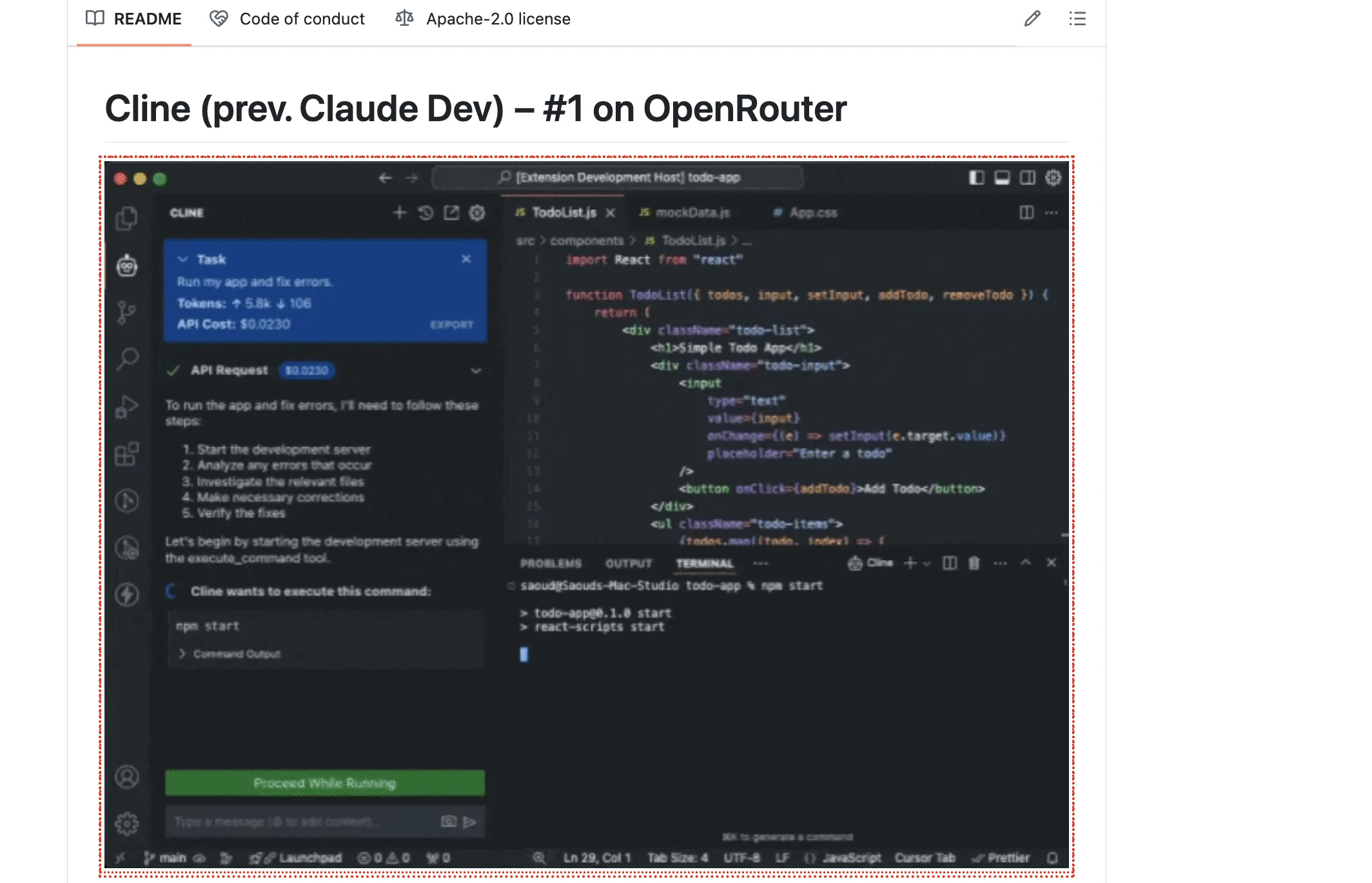
Task: Open Search magnifier in activity bar
Action: [x=127, y=359]
